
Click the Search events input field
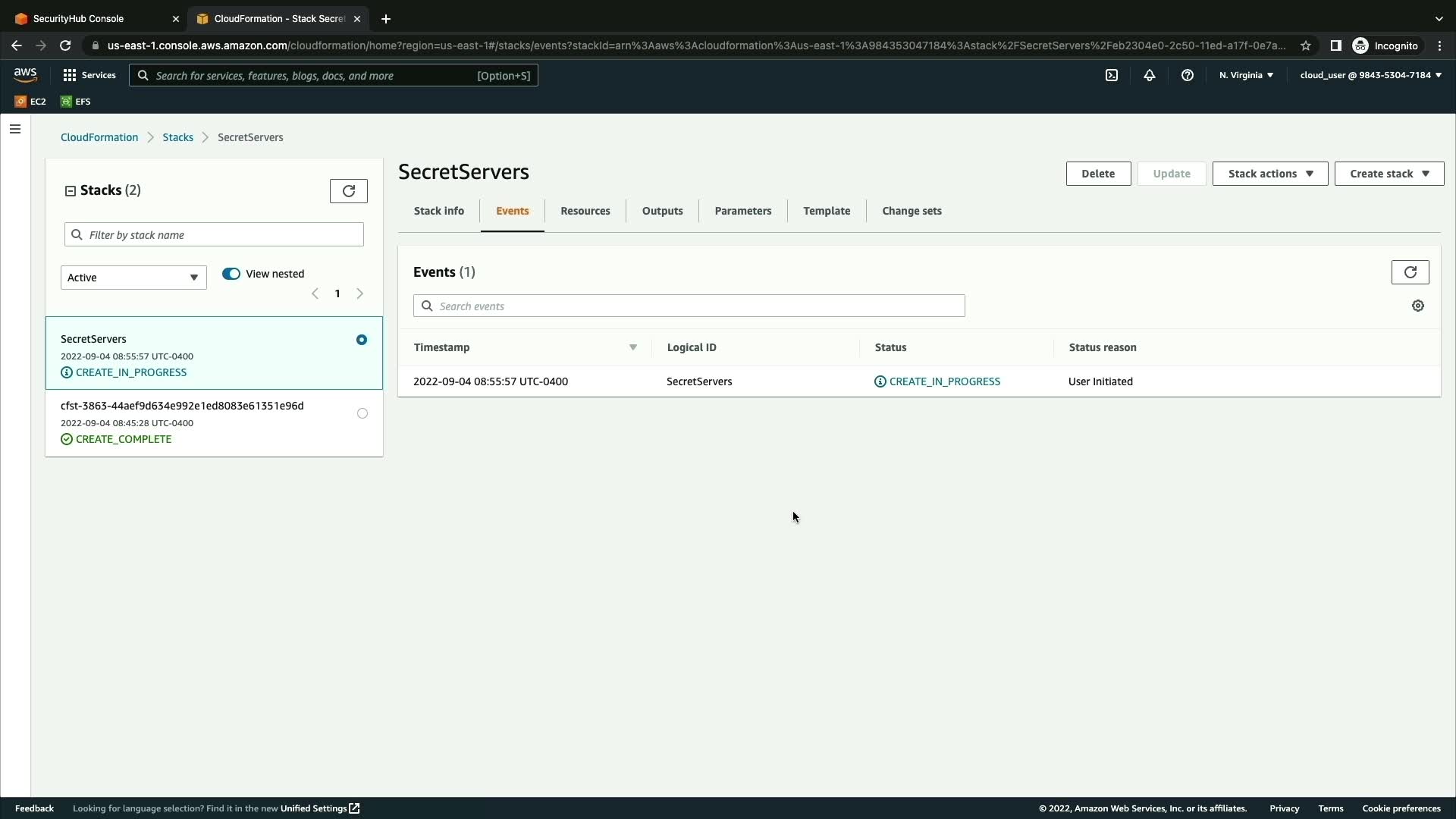(689, 306)
